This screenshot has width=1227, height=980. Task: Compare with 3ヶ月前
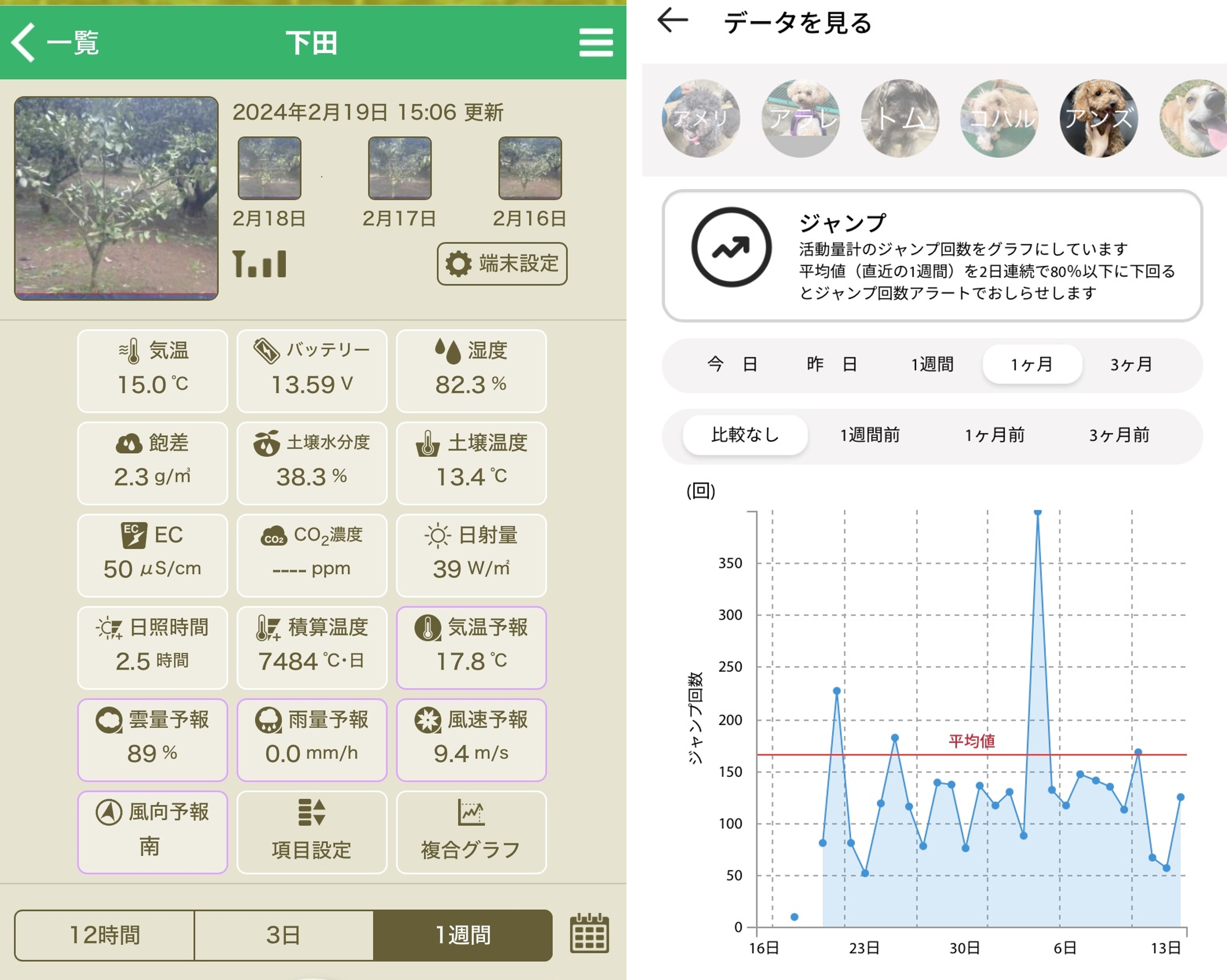[x=1119, y=435]
